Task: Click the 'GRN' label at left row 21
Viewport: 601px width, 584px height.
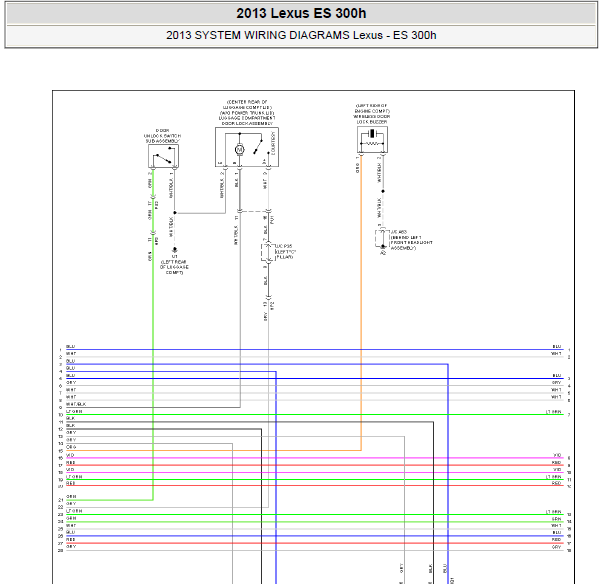Action: point(71,497)
